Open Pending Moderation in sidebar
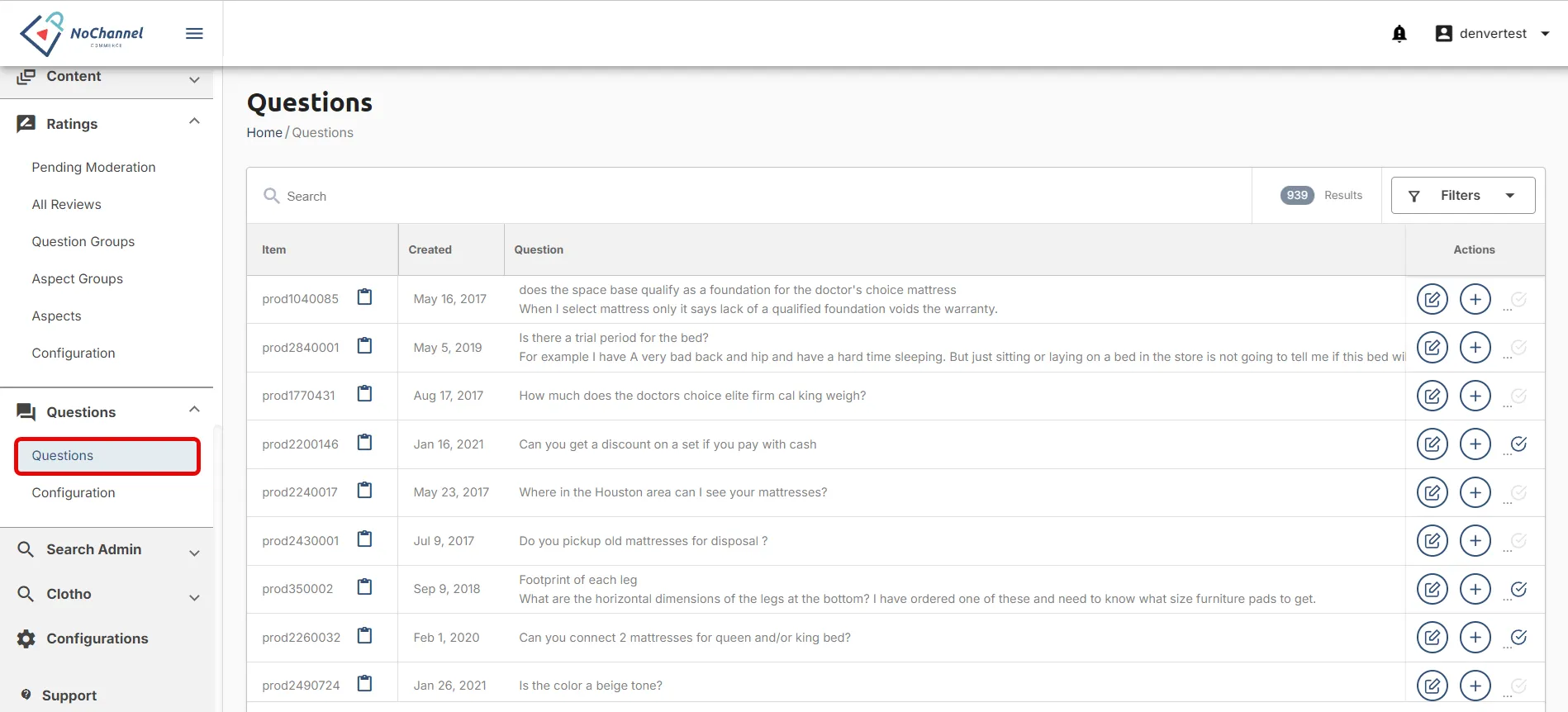1568x712 pixels. [x=93, y=167]
